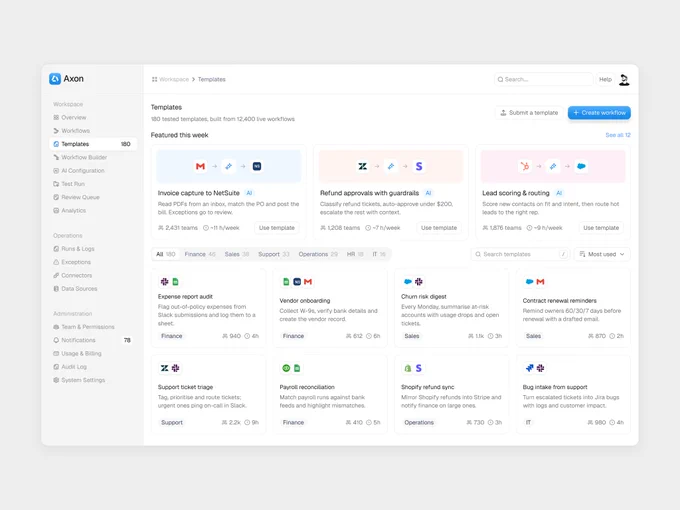680x510 pixels.
Task: Select the Support filter tab
Action: [274, 254]
